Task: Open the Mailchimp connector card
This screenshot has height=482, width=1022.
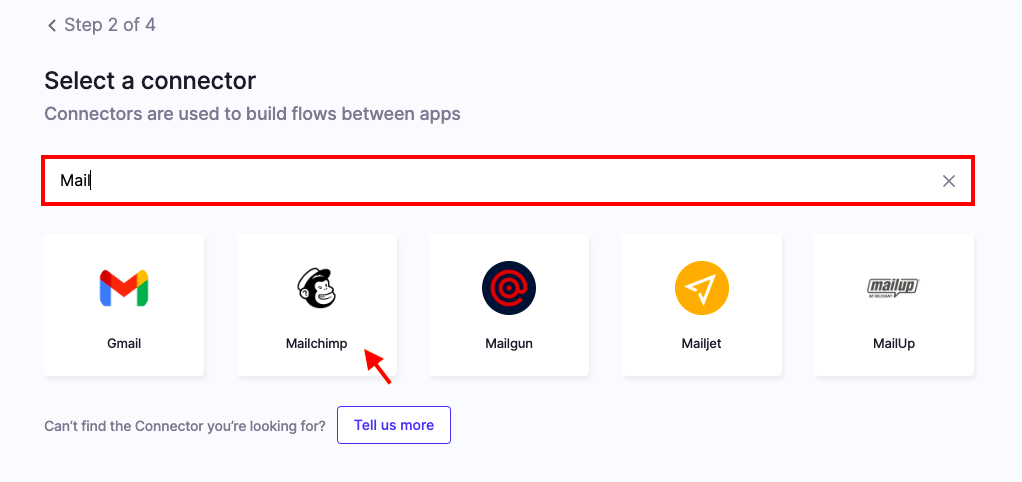Action: tap(317, 305)
